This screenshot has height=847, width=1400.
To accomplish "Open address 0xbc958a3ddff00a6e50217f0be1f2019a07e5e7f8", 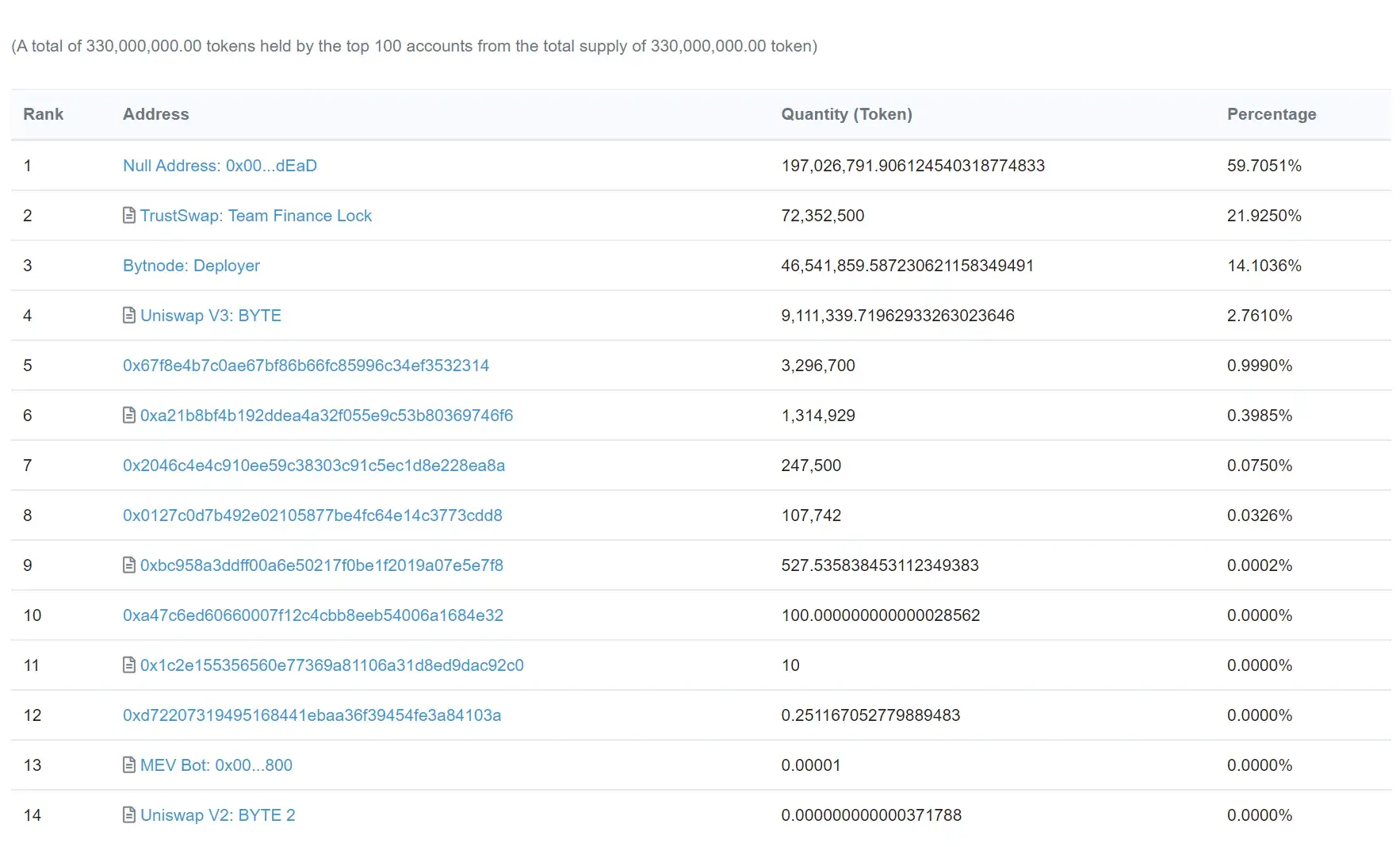I will 322,565.
